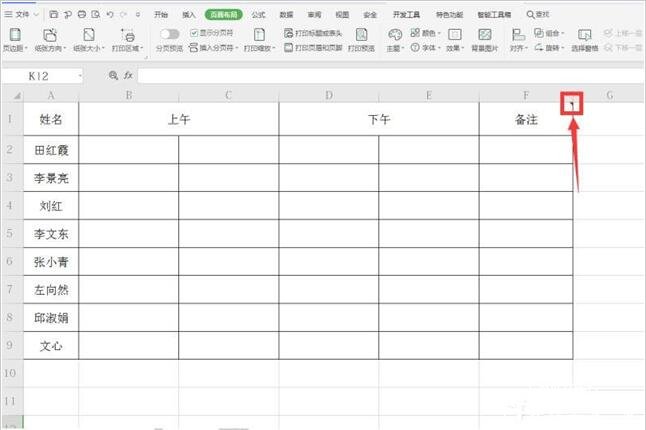
Task: Select column A header
Action: pyautogui.click(x=51, y=95)
